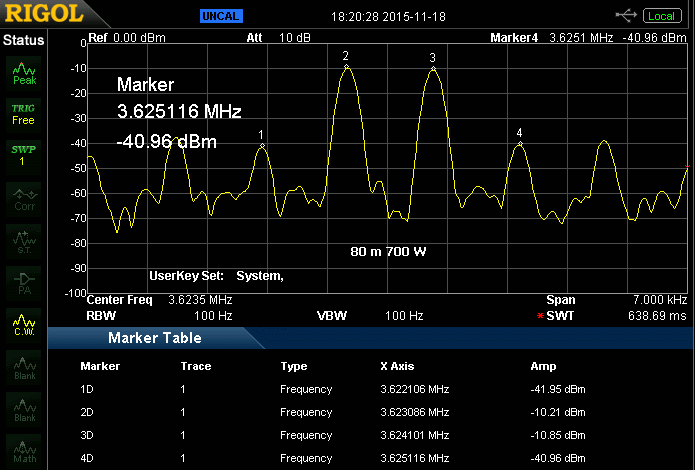Screen dimensions: 695x470
Task: Select the Marker Table header tab
Action: 155,338
